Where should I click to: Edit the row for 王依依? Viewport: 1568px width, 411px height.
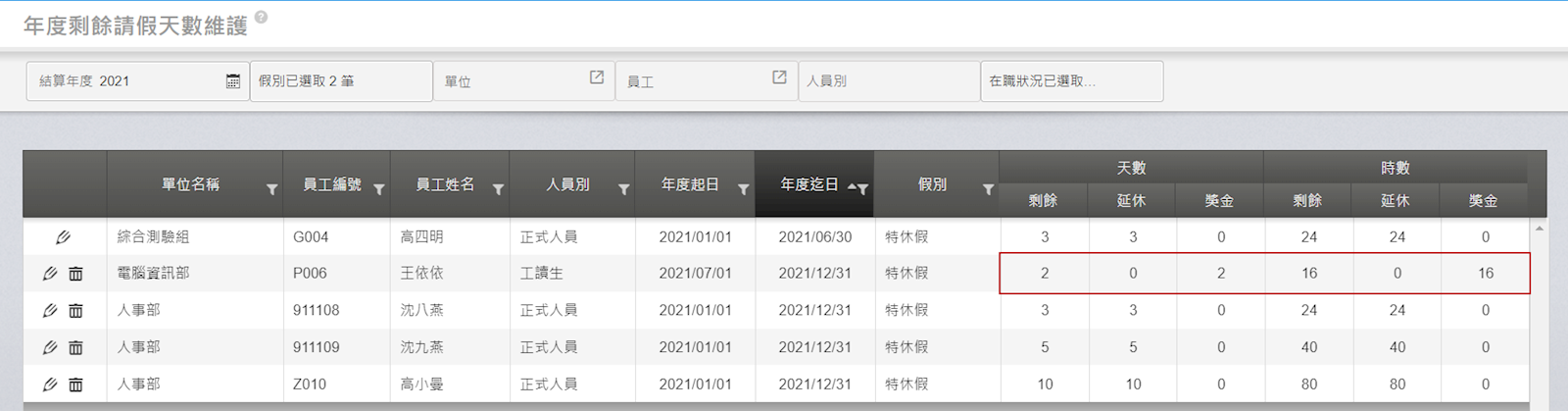(x=50, y=274)
